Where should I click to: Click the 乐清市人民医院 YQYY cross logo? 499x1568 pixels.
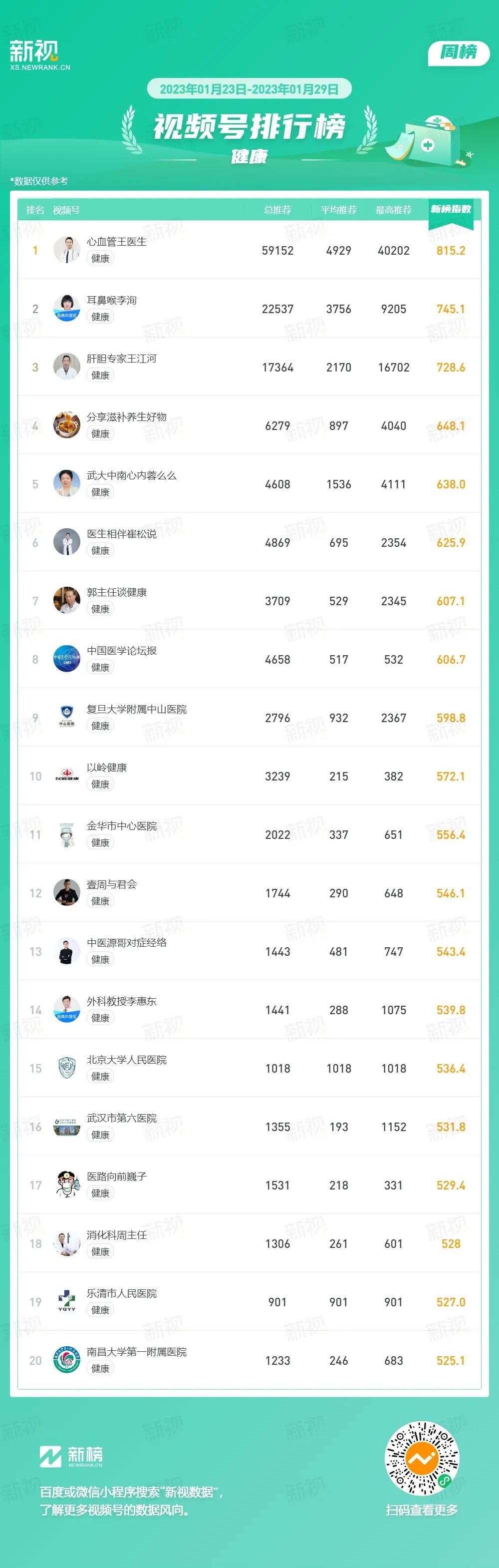(67, 1302)
